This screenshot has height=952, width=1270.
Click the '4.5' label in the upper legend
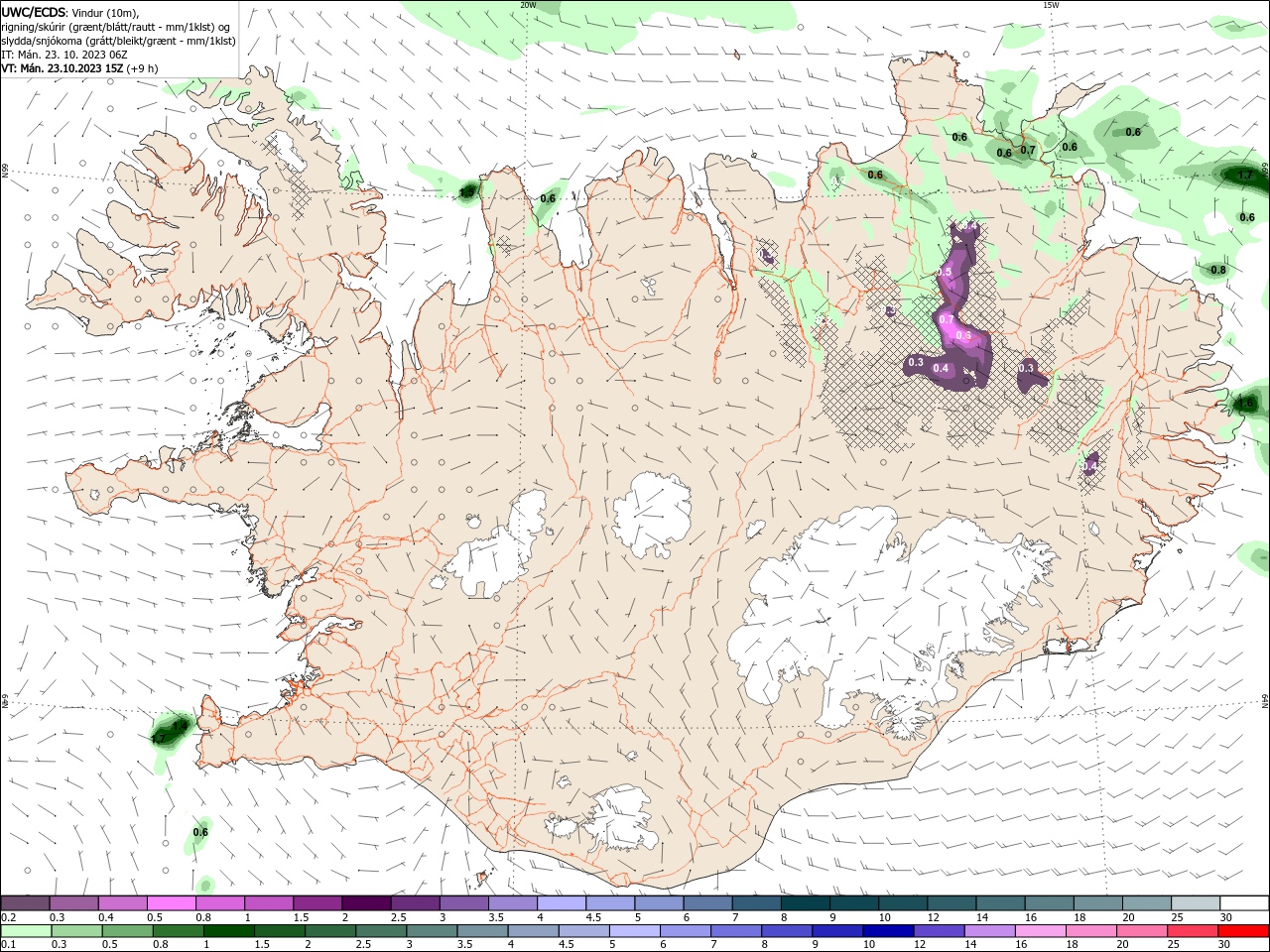[x=593, y=917]
